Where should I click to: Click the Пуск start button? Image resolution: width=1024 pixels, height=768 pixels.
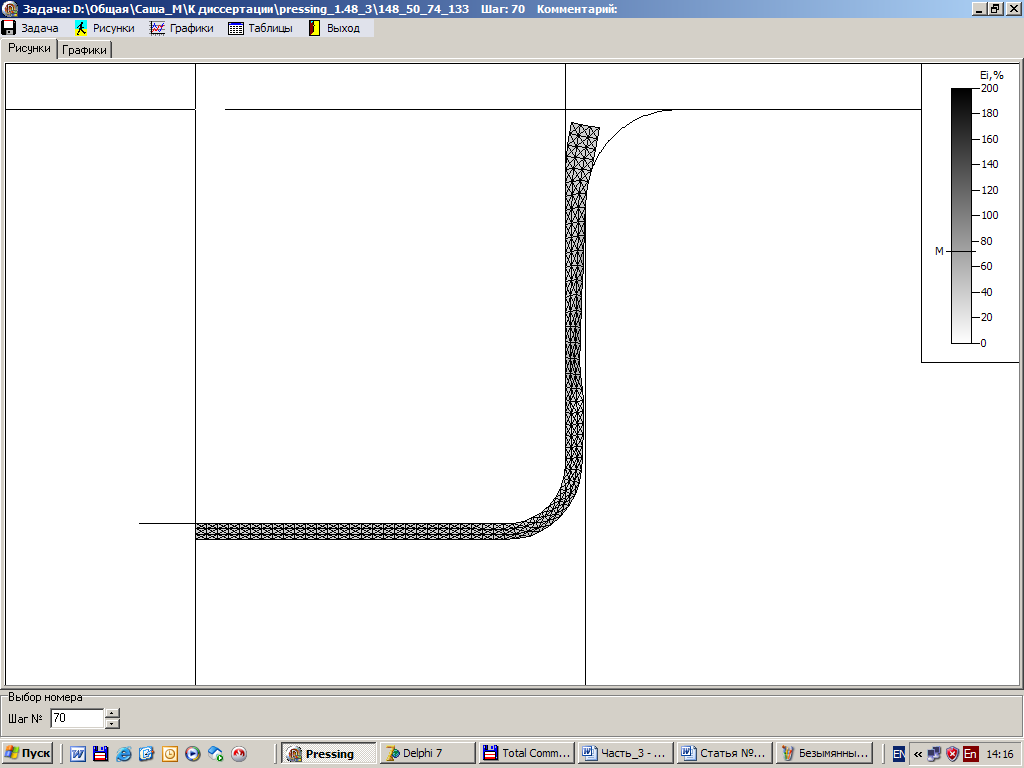coord(28,754)
